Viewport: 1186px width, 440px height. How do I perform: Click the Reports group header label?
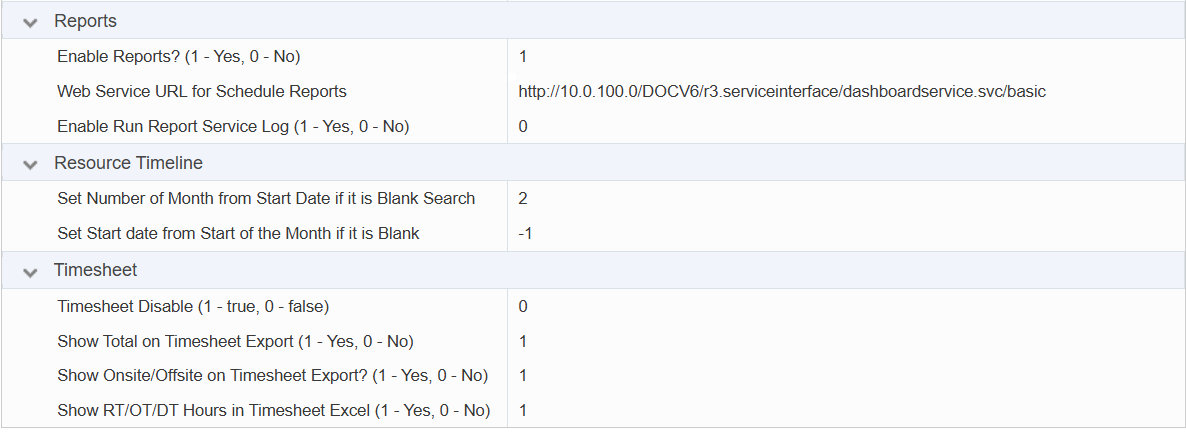pos(85,21)
